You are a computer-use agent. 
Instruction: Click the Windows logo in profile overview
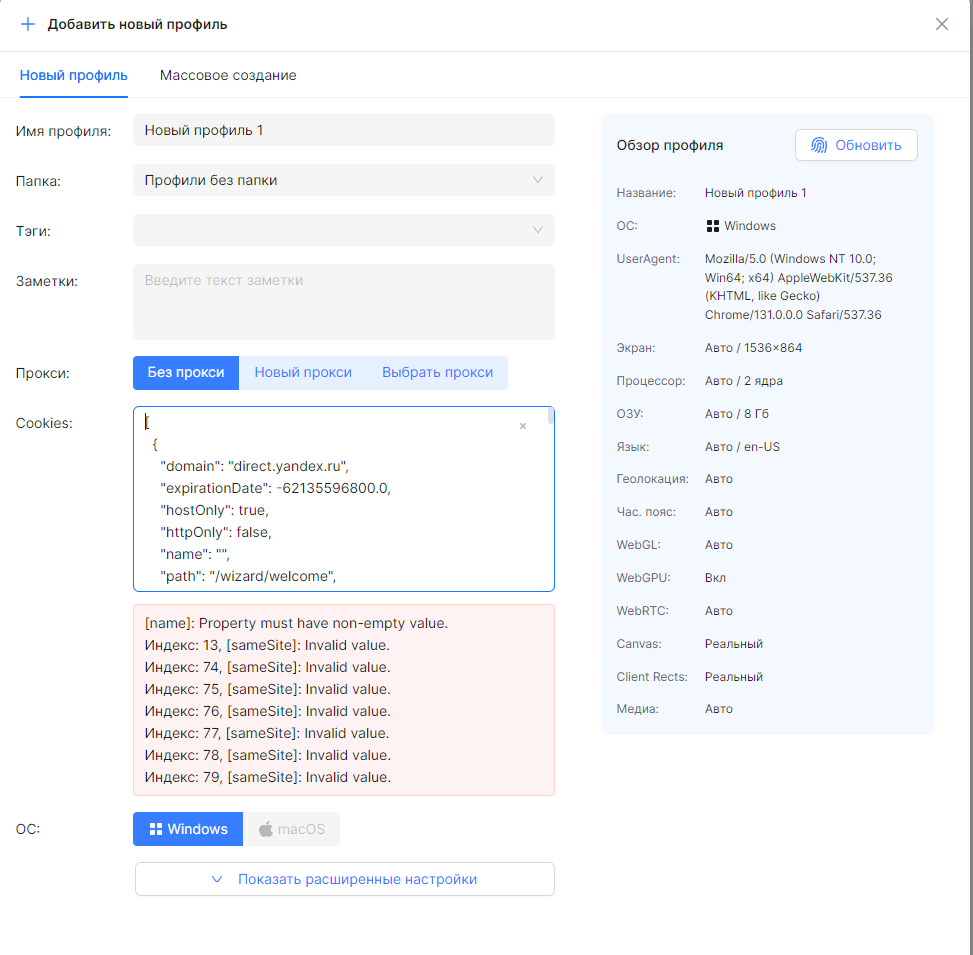(713, 226)
